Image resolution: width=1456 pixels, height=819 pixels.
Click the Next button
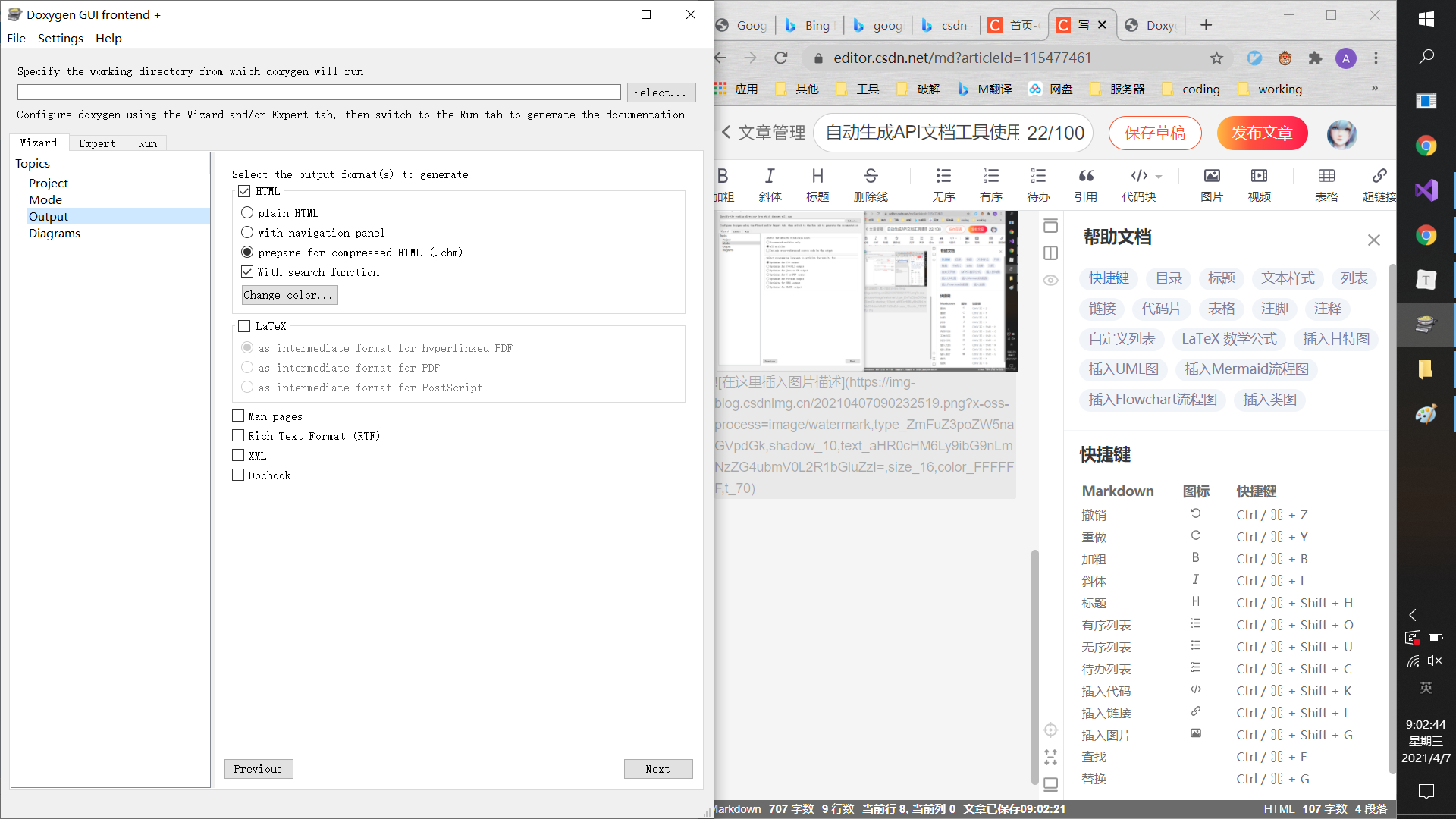(x=657, y=769)
